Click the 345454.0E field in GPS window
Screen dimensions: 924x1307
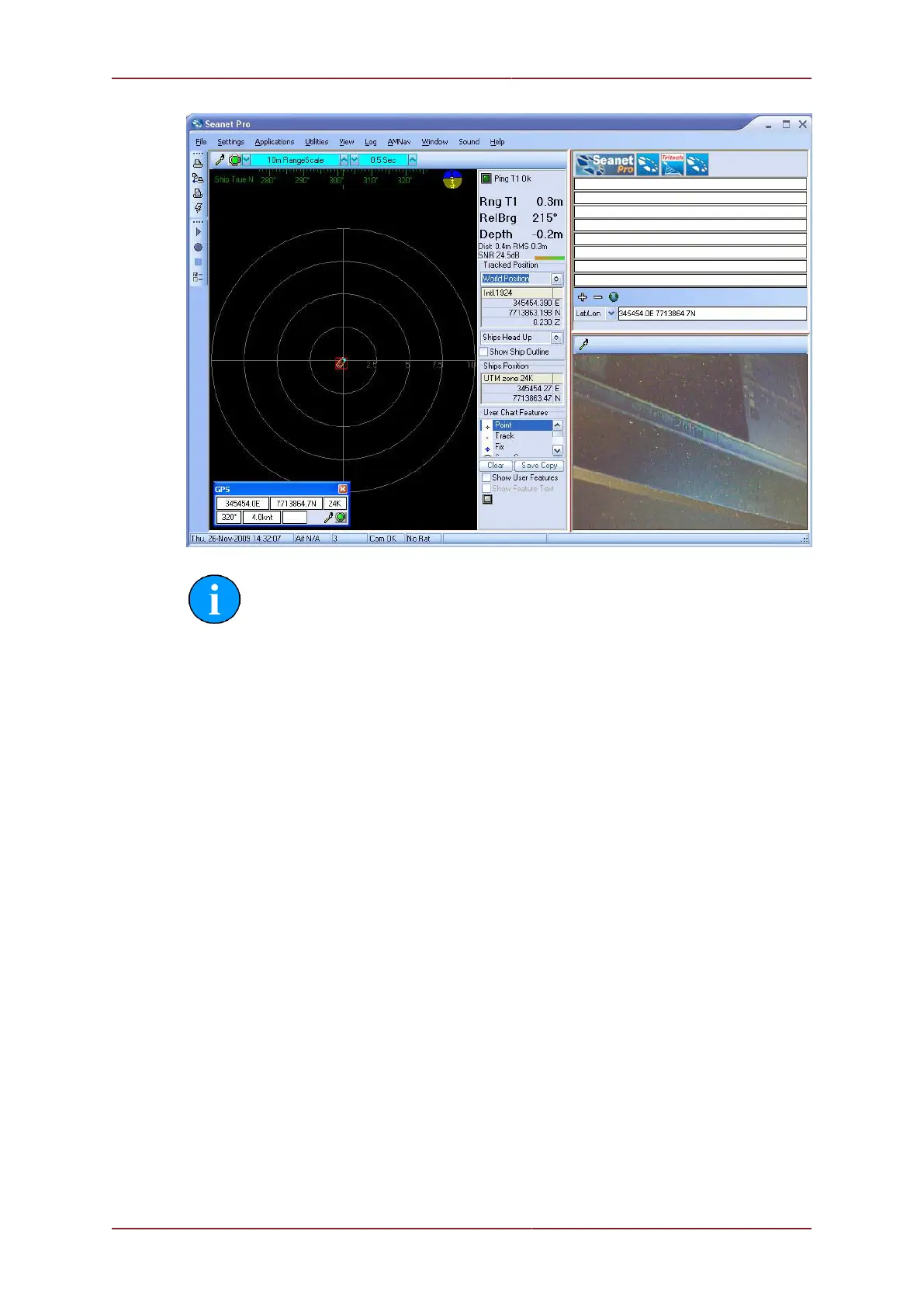242,504
